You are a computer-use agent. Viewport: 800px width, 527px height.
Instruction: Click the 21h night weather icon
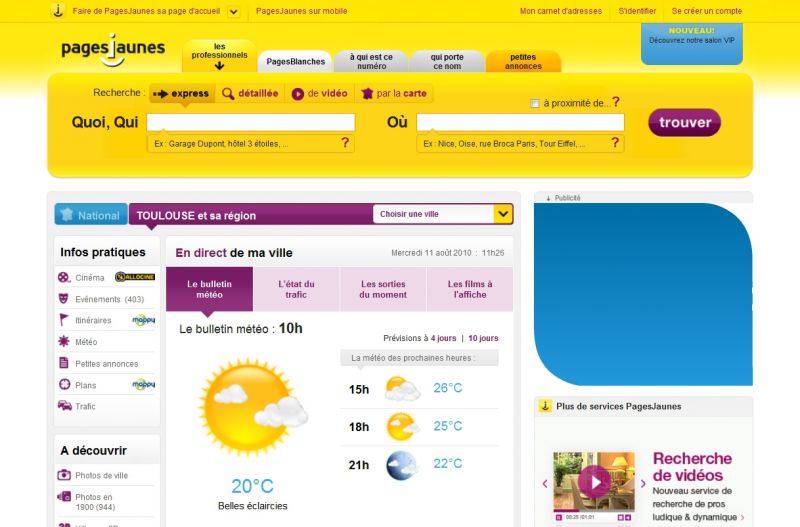pos(402,465)
